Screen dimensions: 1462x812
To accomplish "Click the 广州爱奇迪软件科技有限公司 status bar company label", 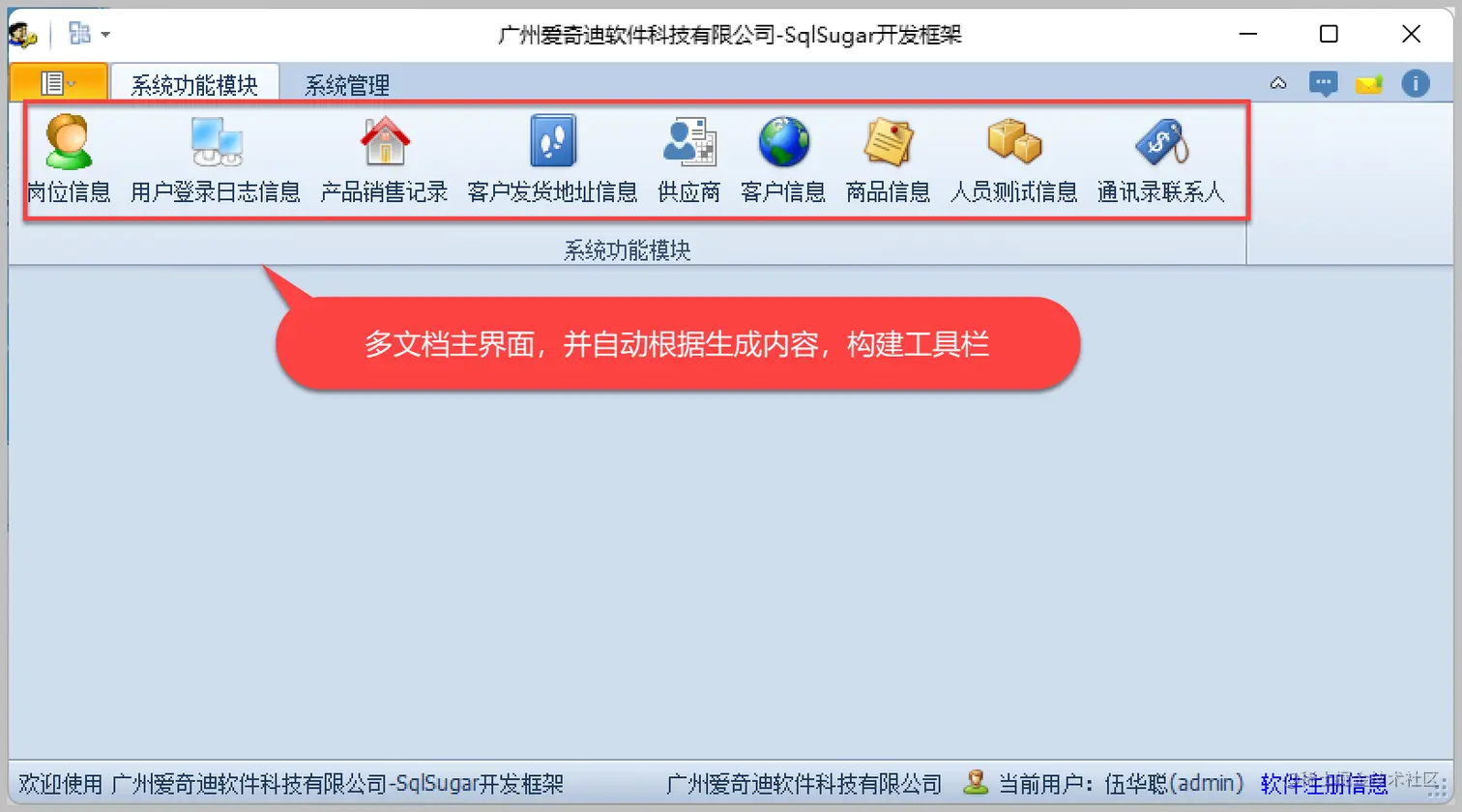I will tap(804, 784).
